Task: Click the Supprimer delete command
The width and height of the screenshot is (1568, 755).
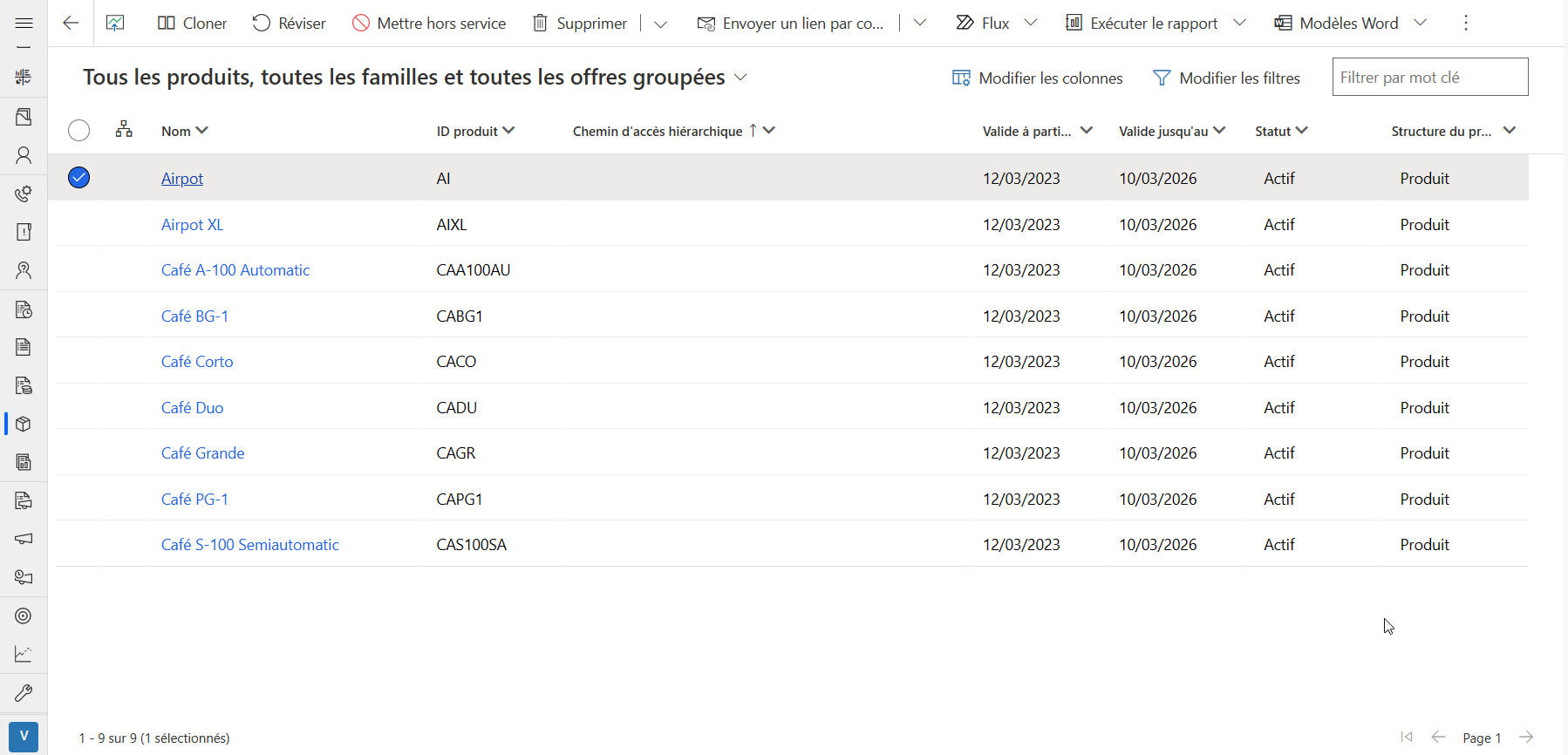Action: (x=580, y=24)
